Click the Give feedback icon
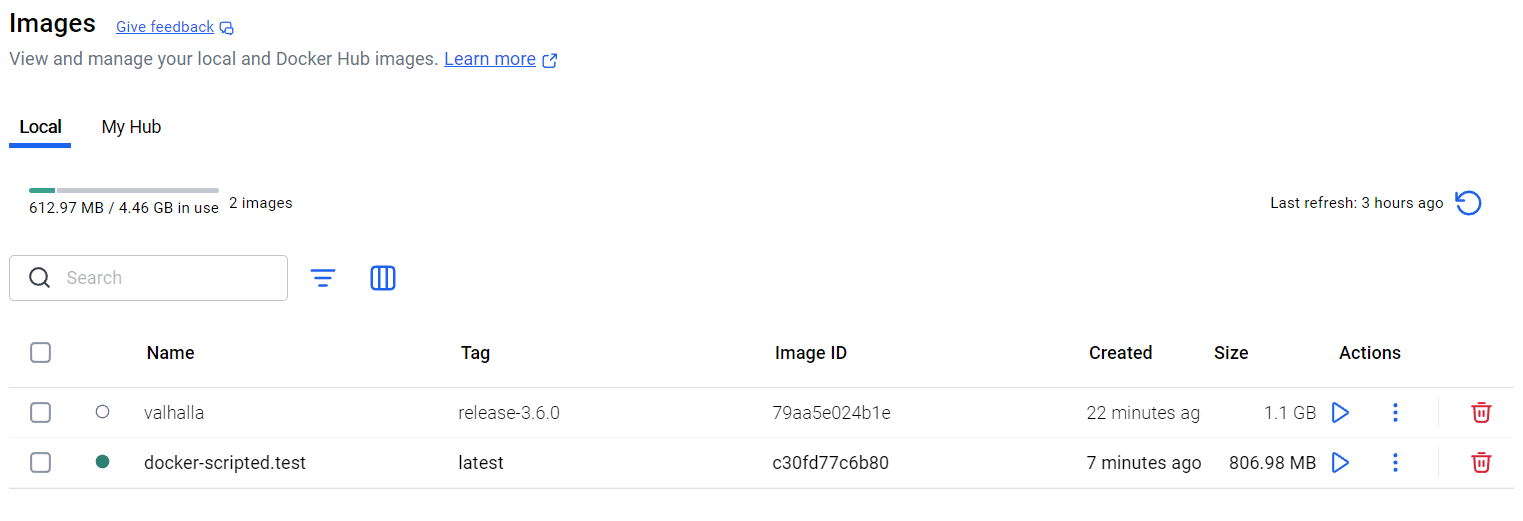The width and height of the screenshot is (1523, 521). (227, 28)
